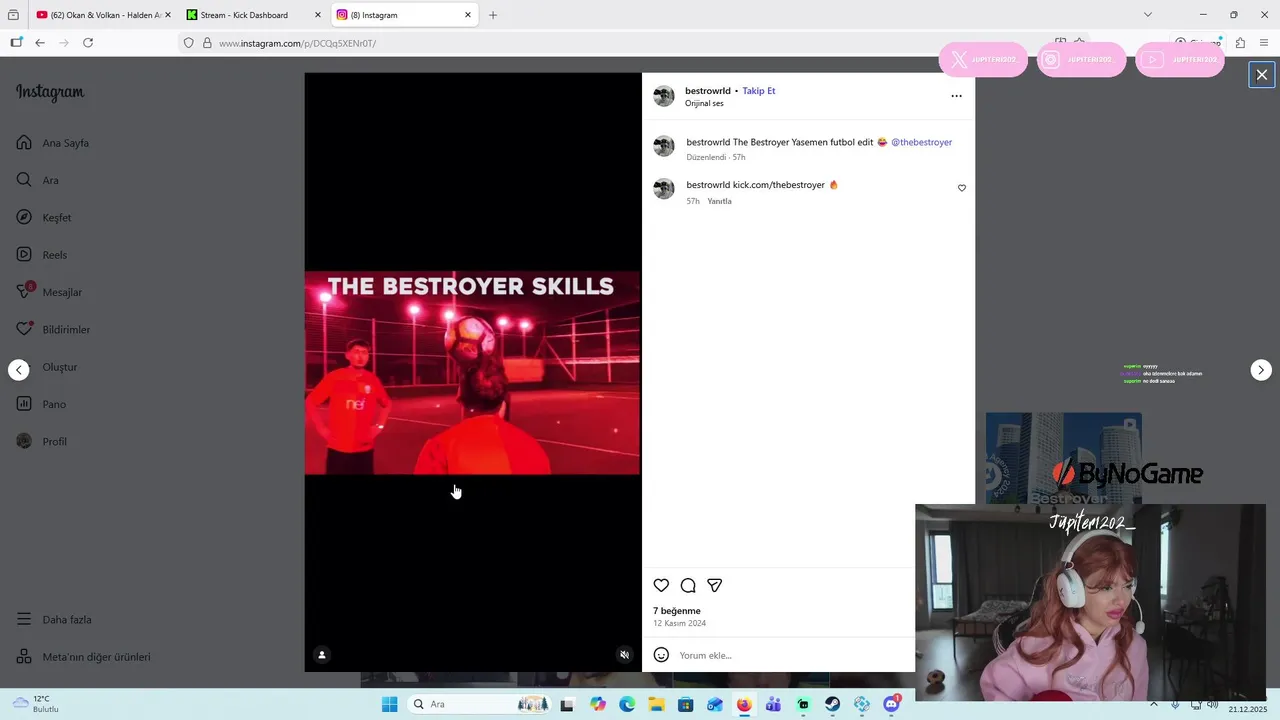Open Discord from the taskbar
Viewport: 1280px width, 720px height.
(x=891, y=704)
